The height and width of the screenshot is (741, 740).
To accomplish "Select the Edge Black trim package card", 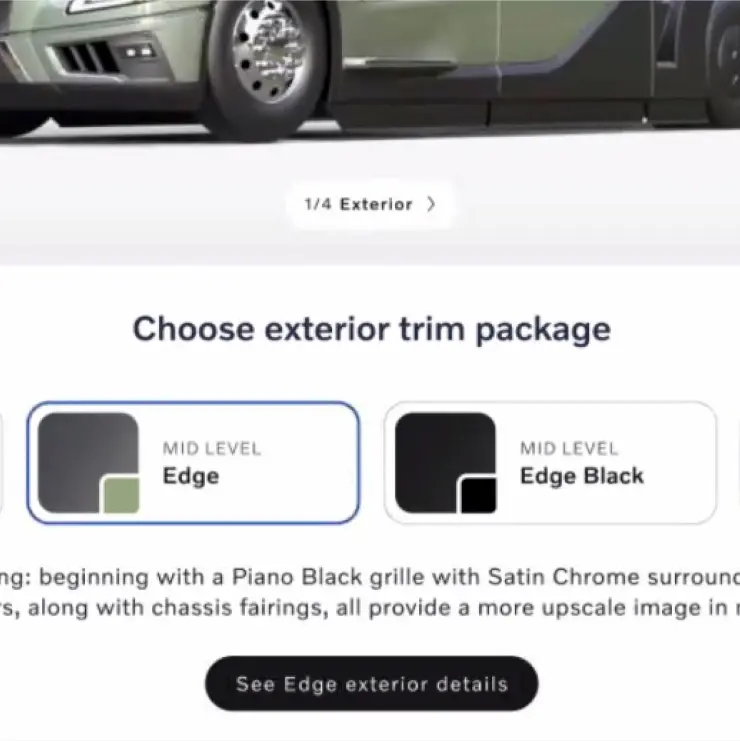I will [x=550, y=463].
